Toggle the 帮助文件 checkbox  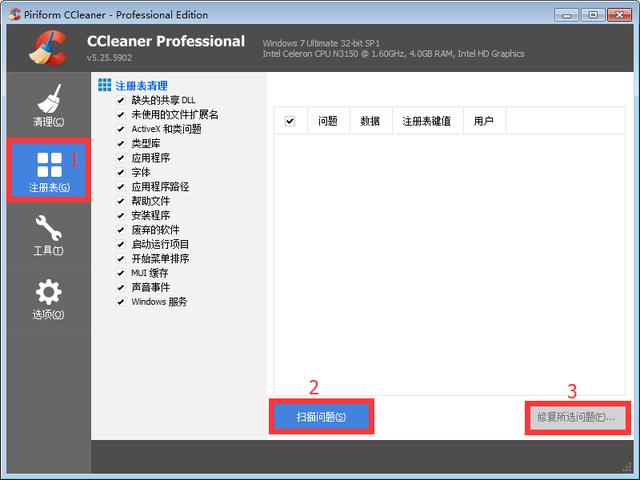click(121, 201)
